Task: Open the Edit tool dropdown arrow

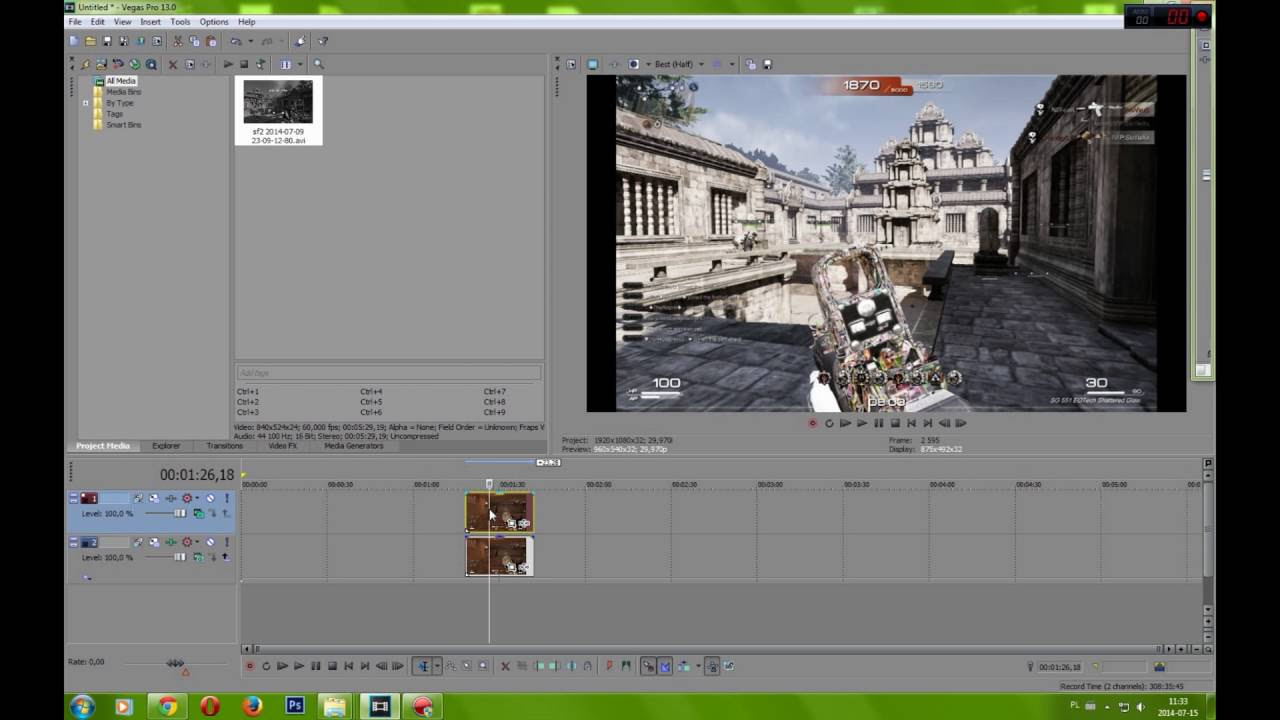Action: (437, 666)
